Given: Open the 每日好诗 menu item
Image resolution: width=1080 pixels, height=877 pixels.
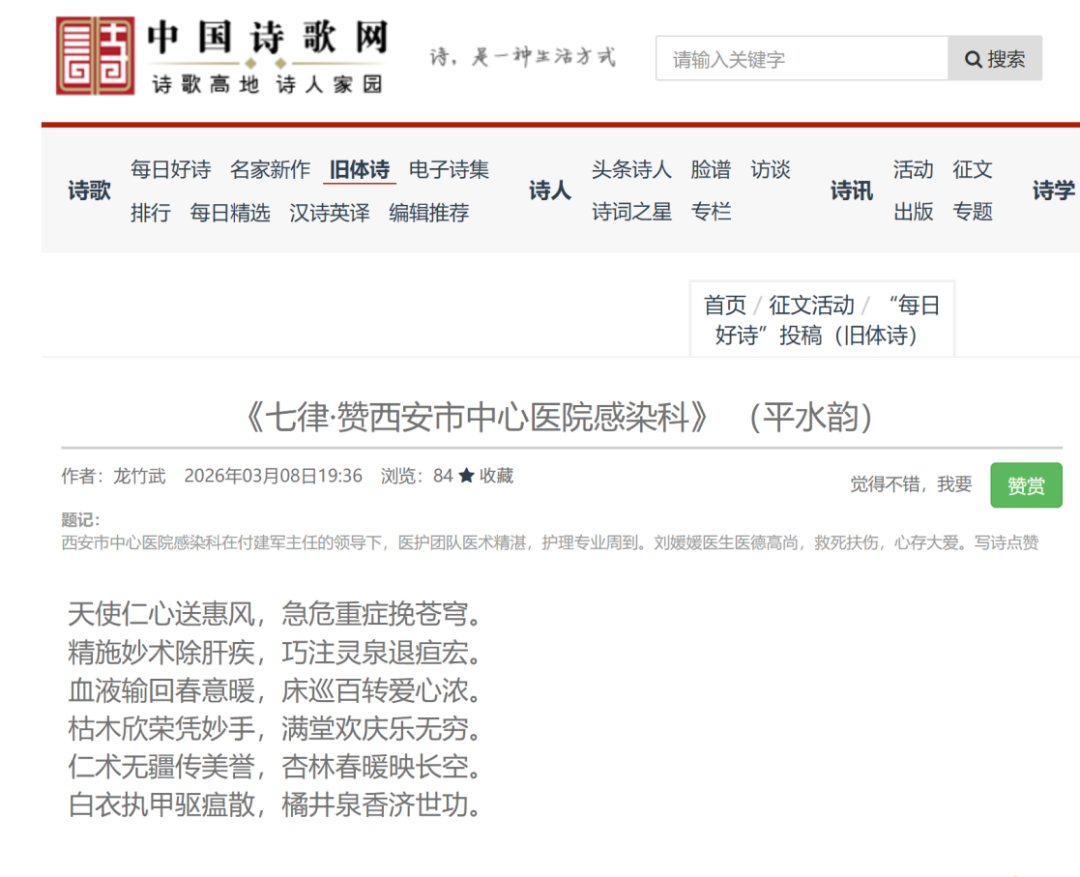Looking at the screenshot, I should (x=171, y=170).
